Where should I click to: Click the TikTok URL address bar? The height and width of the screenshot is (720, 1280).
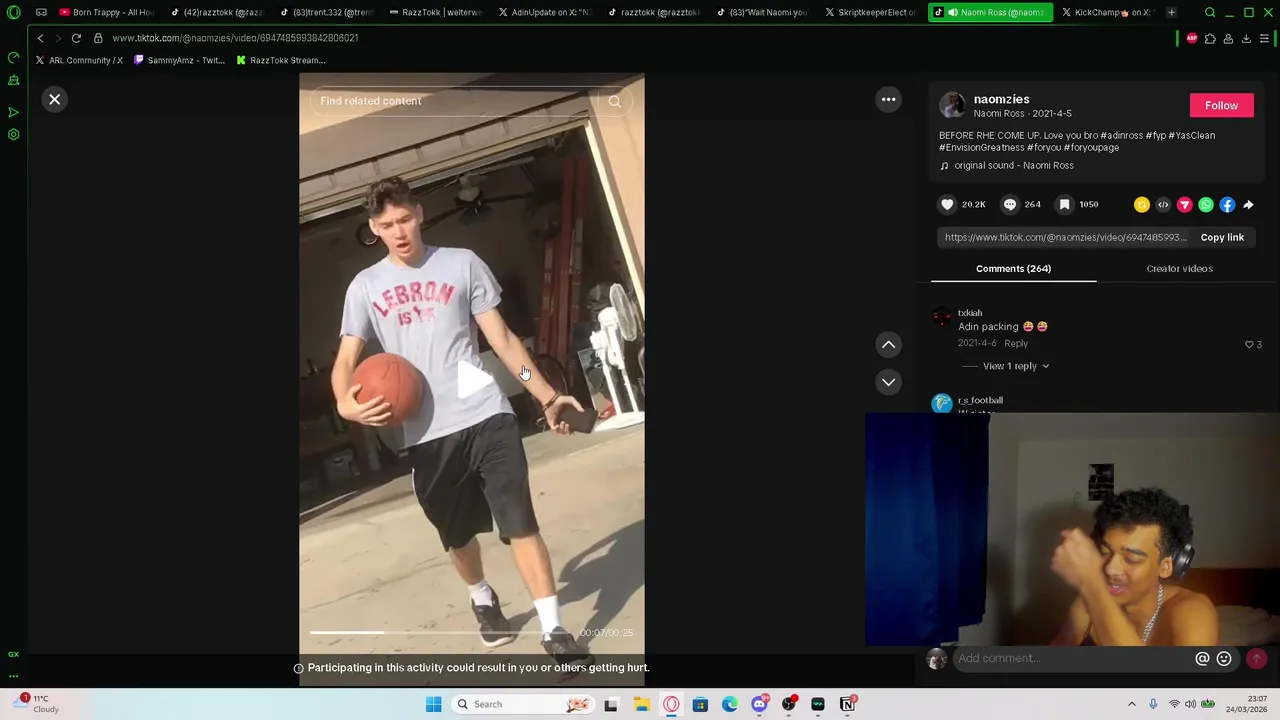[x=235, y=38]
